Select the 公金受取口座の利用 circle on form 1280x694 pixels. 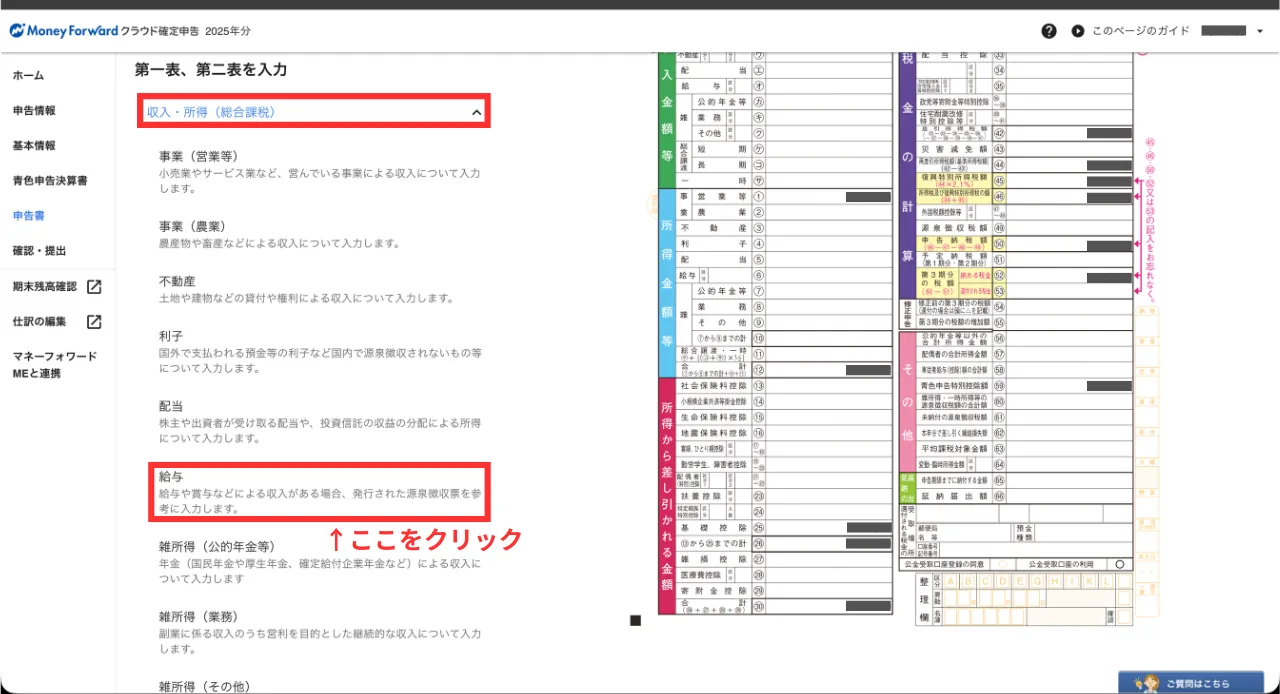tap(1119, 564)
